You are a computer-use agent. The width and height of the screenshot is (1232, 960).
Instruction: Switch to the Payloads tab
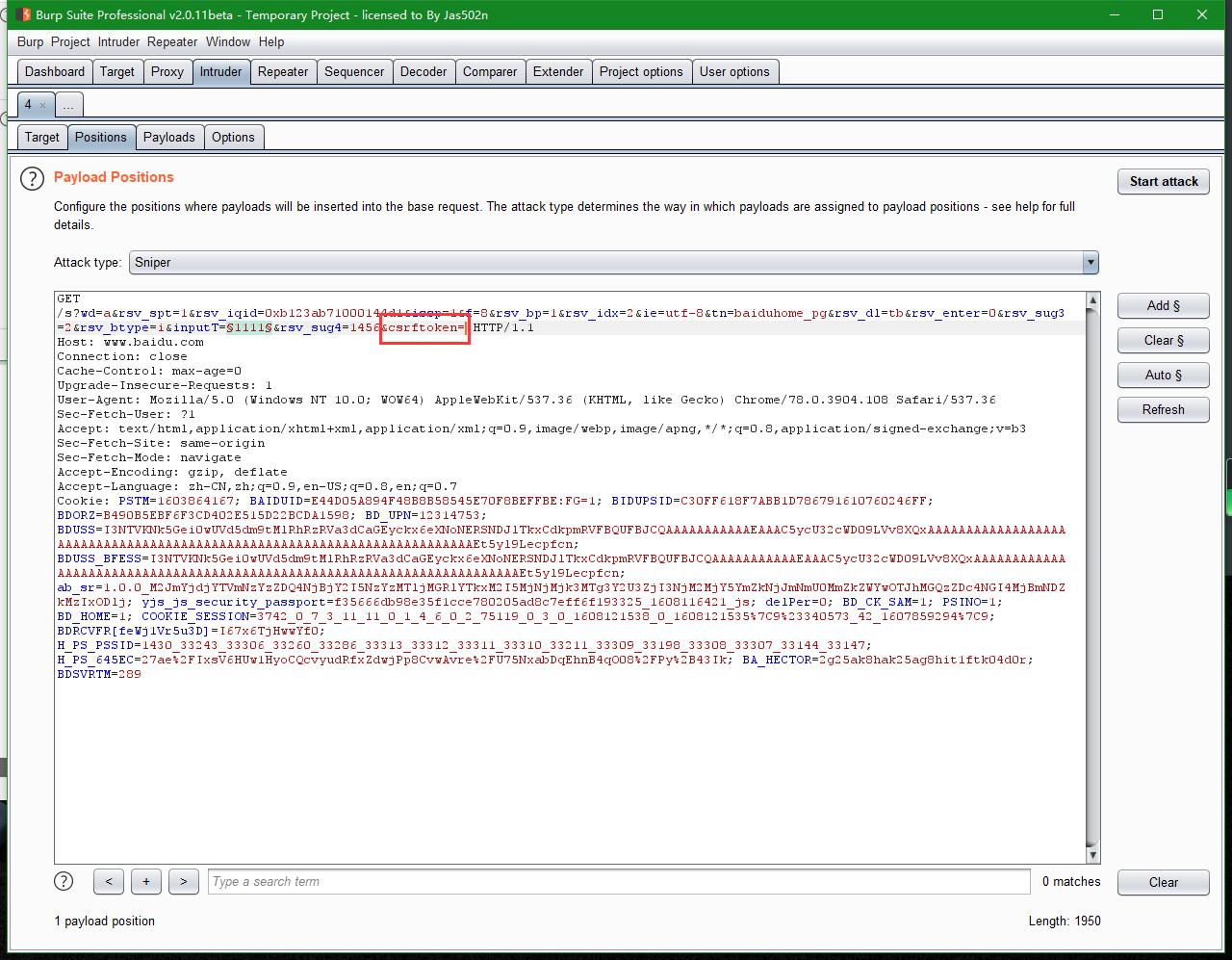(169, 137)
